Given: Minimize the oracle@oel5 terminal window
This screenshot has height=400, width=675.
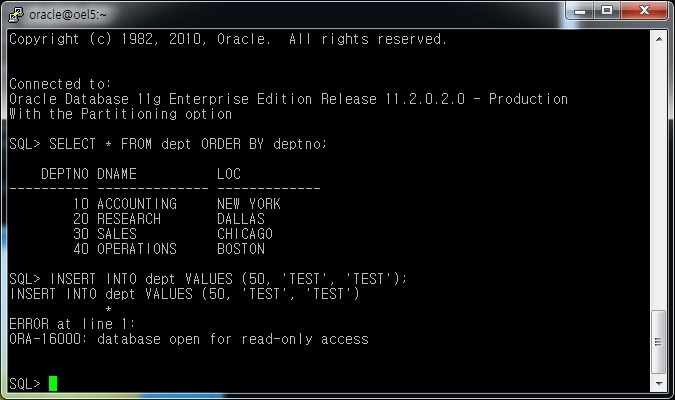Looking at the screenshot, I should (579, 11).
